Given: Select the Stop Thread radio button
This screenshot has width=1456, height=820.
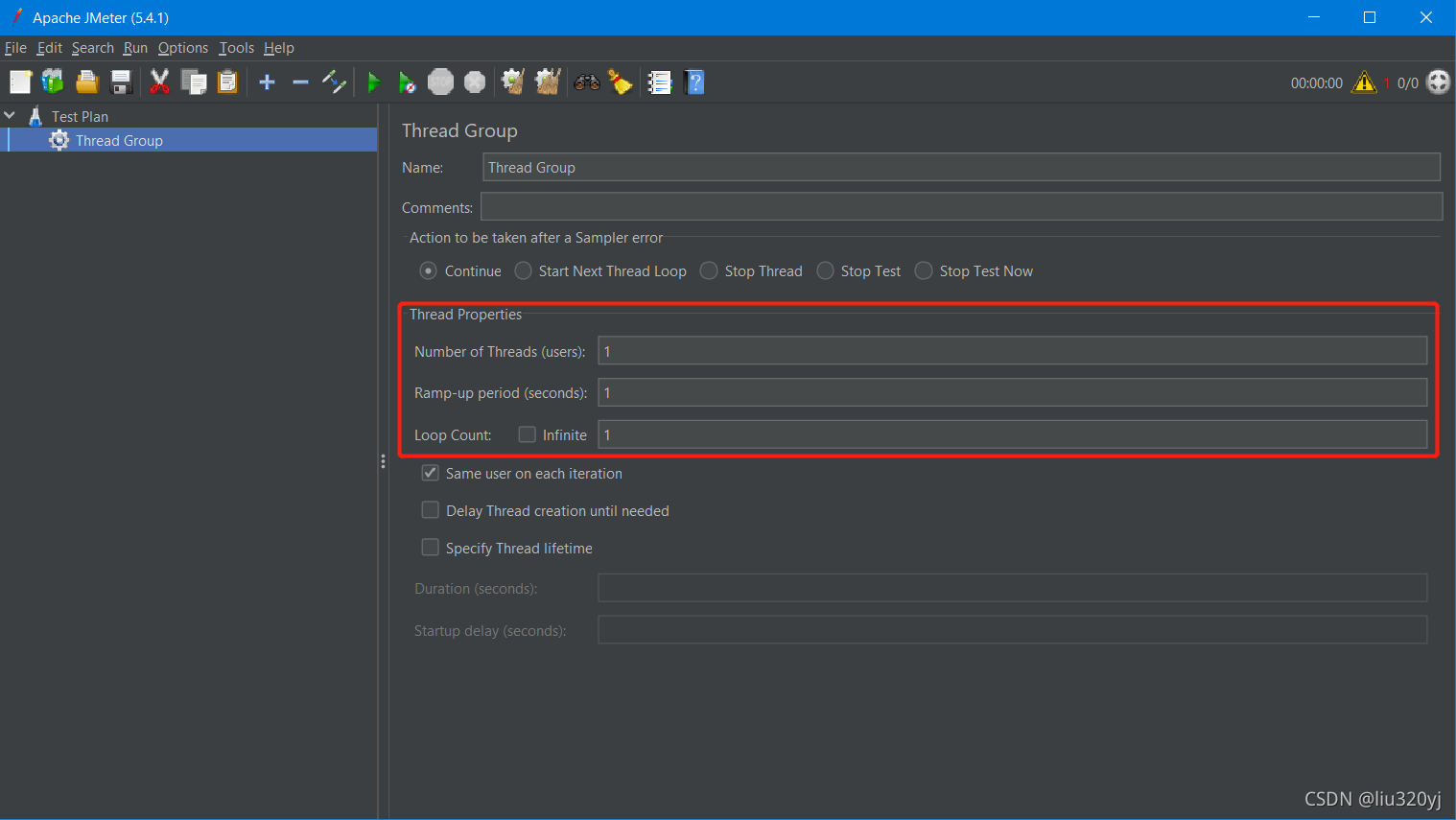Looking at the screenshot, I should [709, 271].
